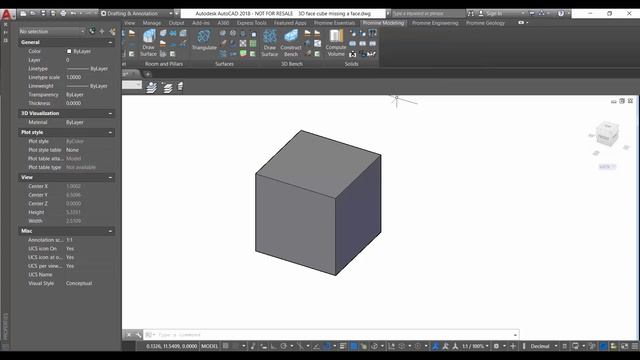
Task: Click the Customization menu icon in status bar
Action: [635, 346]
